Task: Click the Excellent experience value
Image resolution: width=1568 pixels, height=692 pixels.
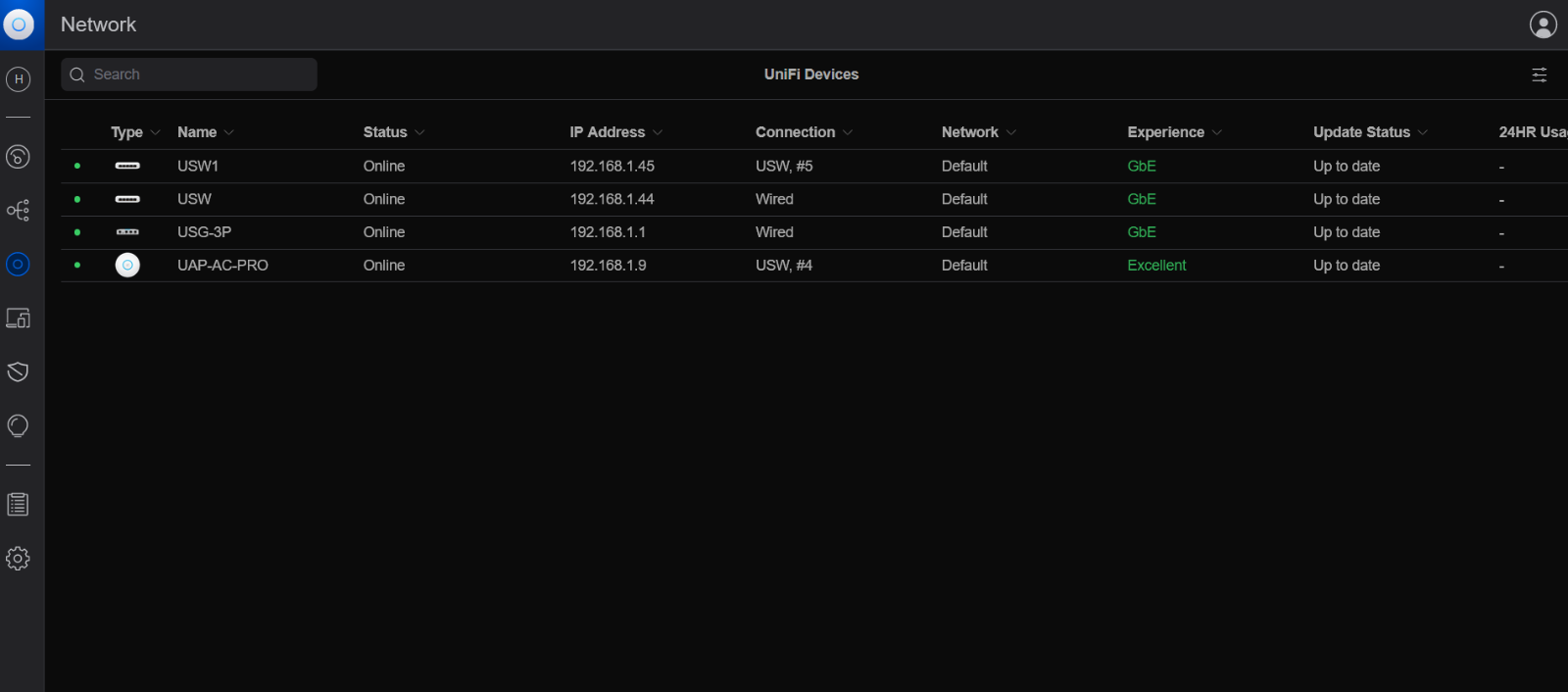Action: click(x=1156, y=266)
